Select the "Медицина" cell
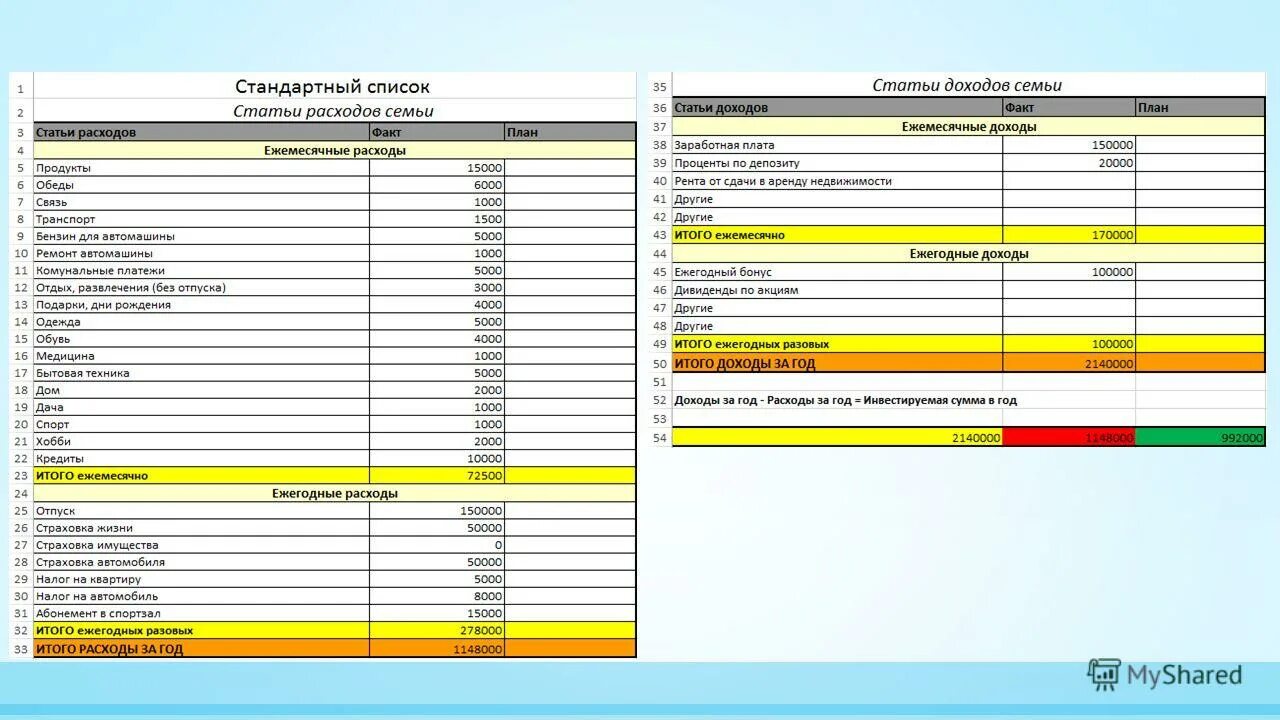 [x=201, y=356]
